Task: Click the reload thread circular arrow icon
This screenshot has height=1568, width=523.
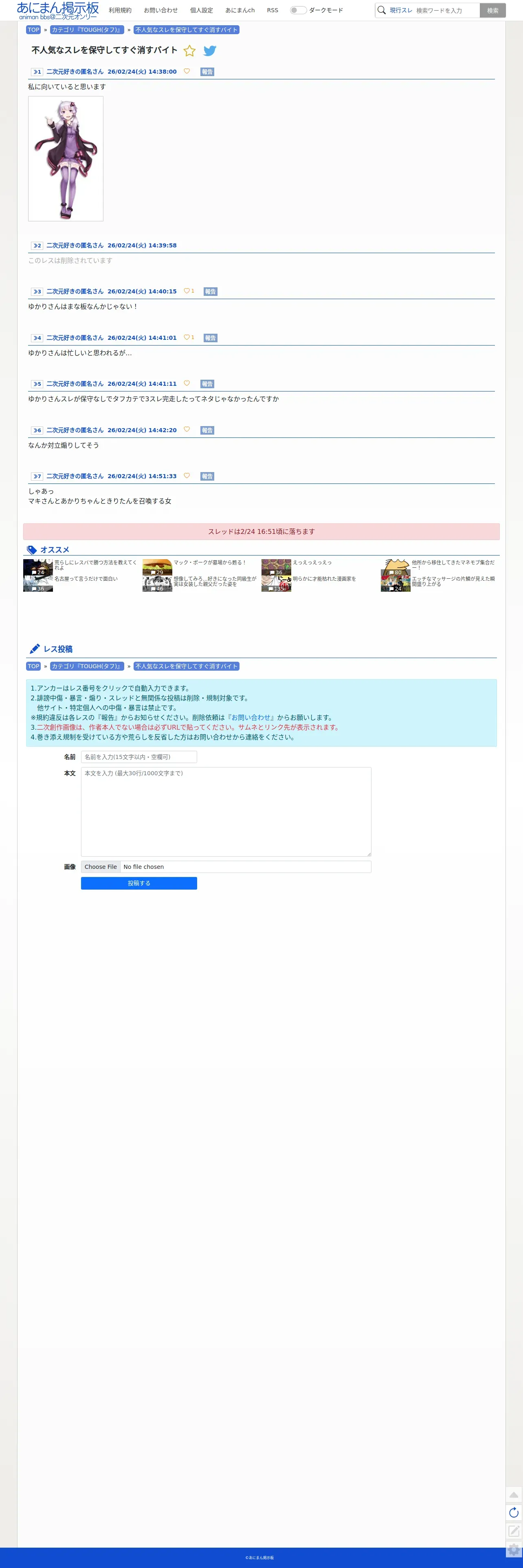Action: (x=514, y=1513)
